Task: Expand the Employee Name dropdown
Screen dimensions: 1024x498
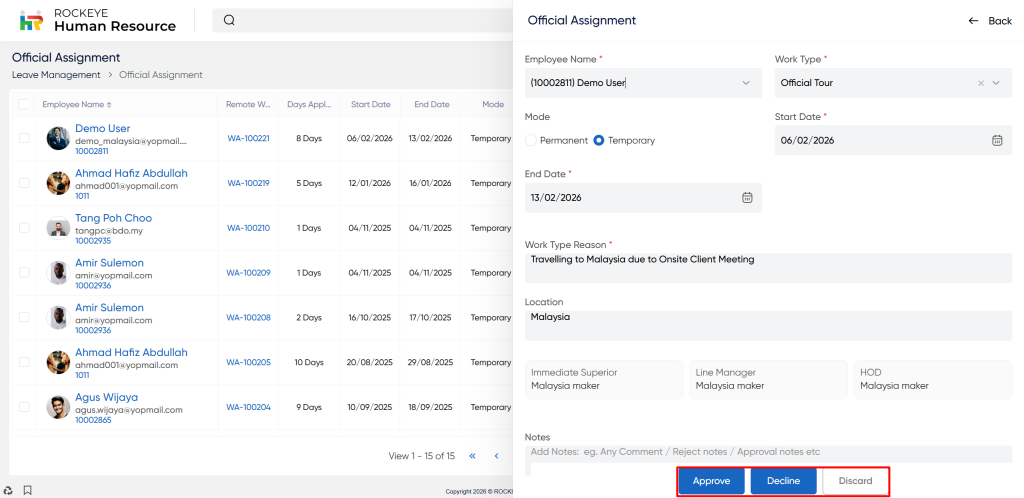Action: [745, 83]
